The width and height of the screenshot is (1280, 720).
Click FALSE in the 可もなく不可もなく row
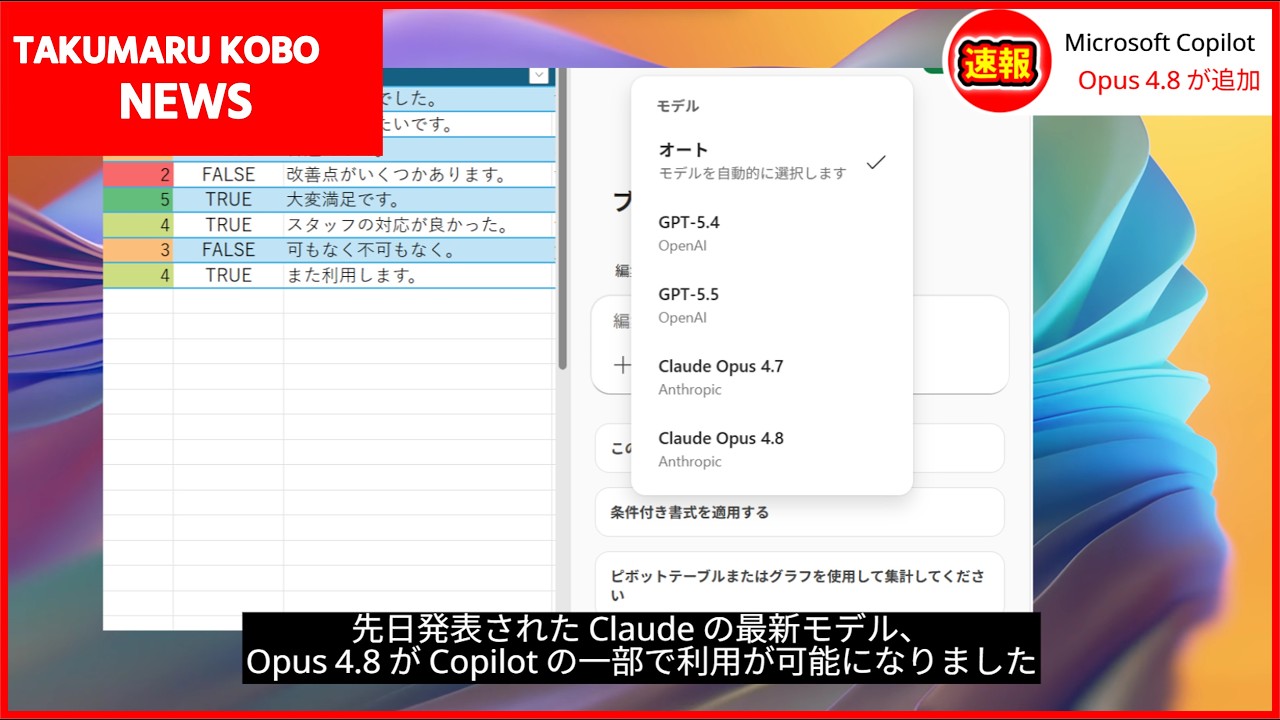coord(228,250)
